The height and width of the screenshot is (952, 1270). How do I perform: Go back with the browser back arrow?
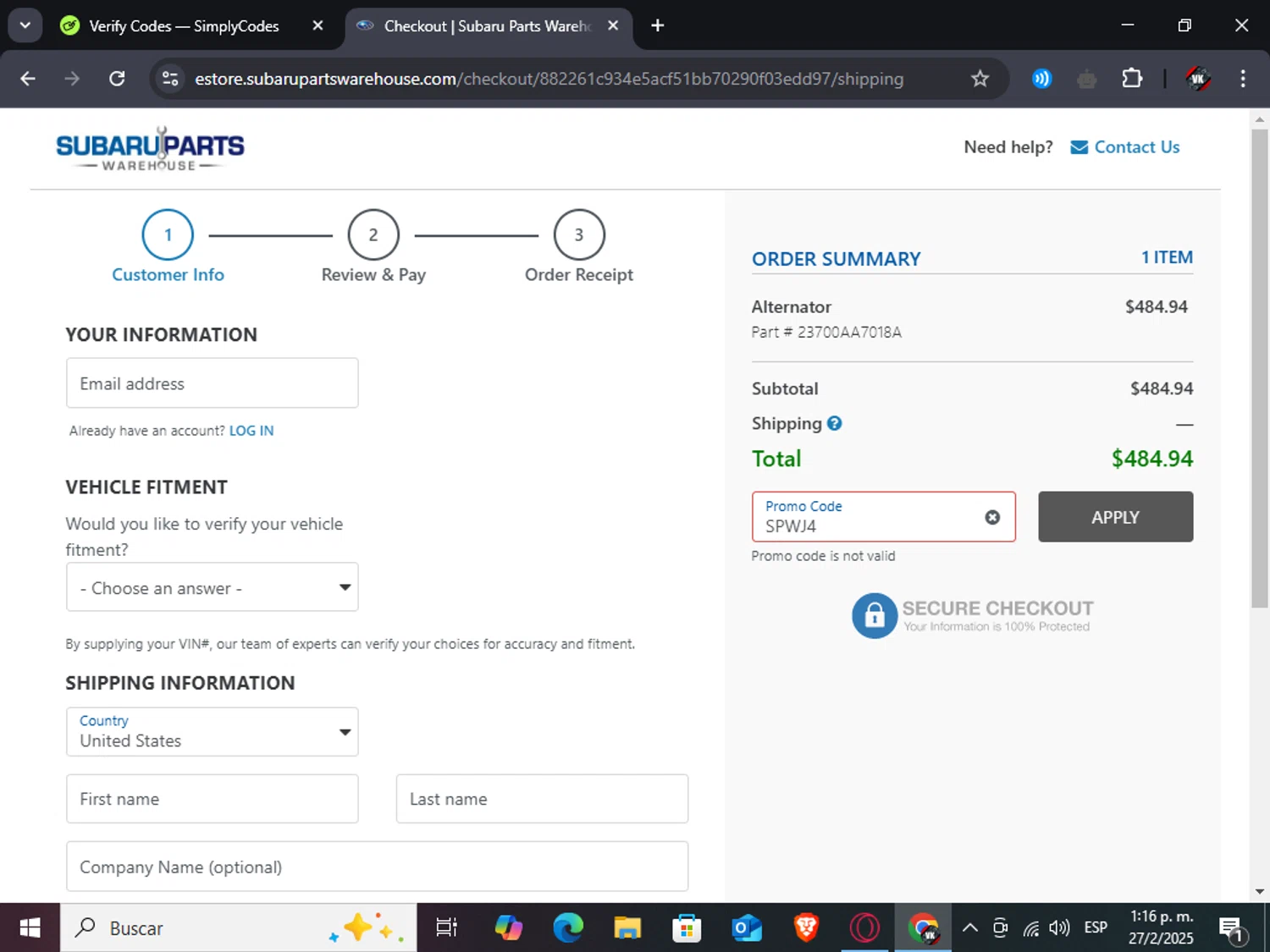point(28,79)
